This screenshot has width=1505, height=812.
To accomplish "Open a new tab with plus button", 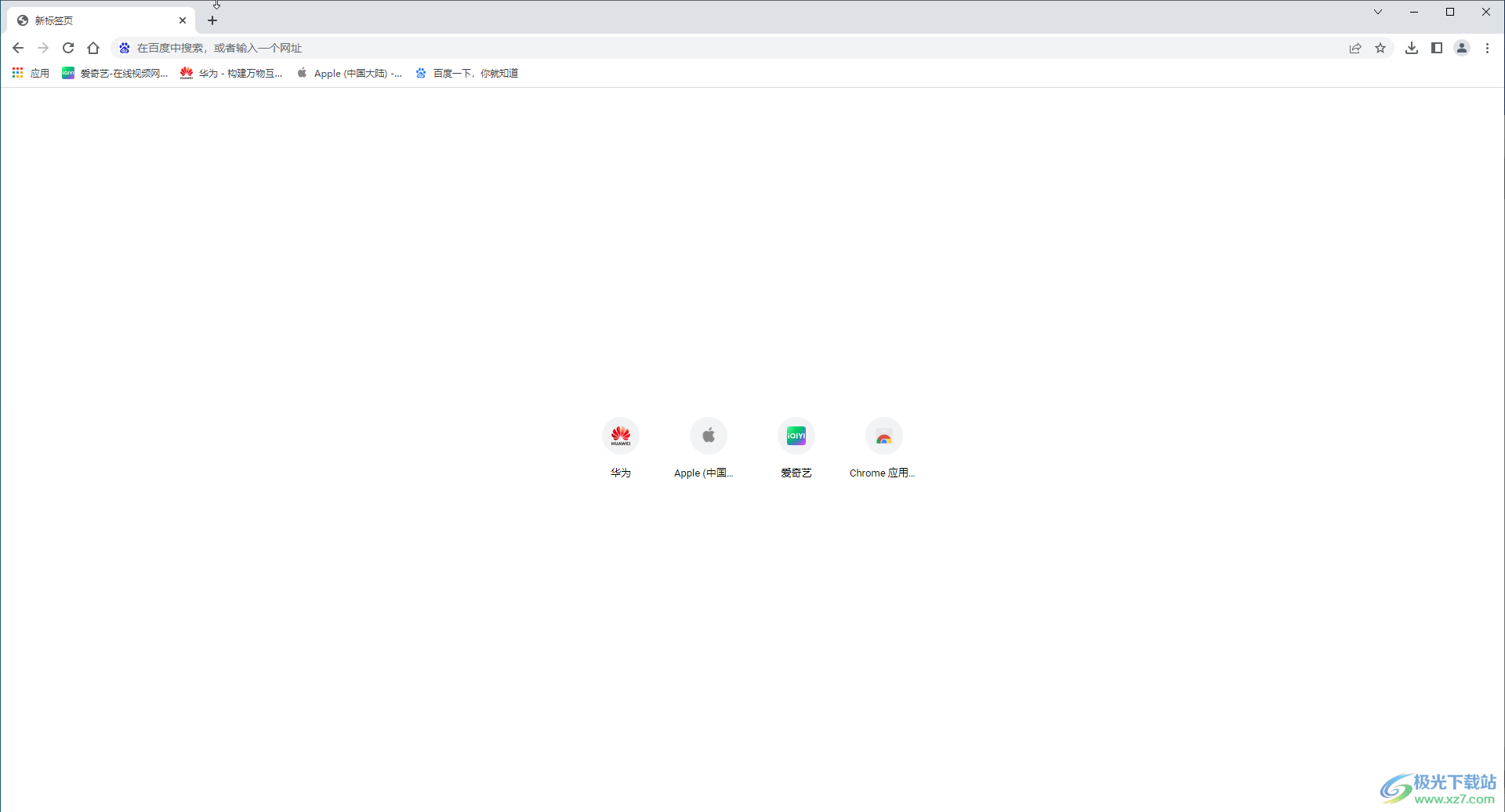I will tap(212, 20).
